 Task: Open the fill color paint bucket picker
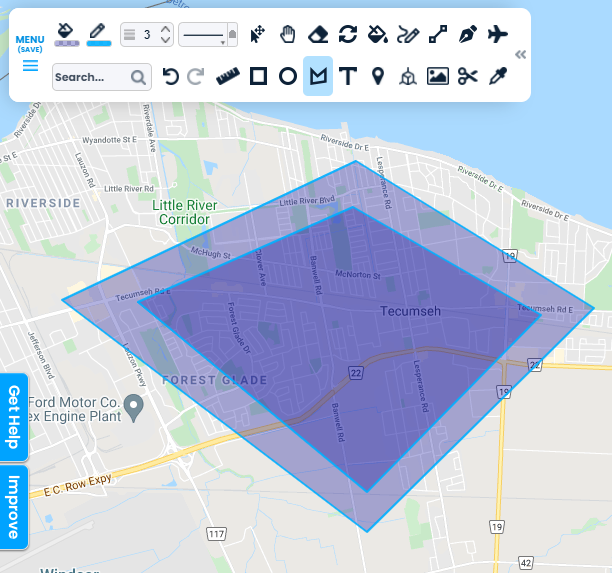[66, 34]
